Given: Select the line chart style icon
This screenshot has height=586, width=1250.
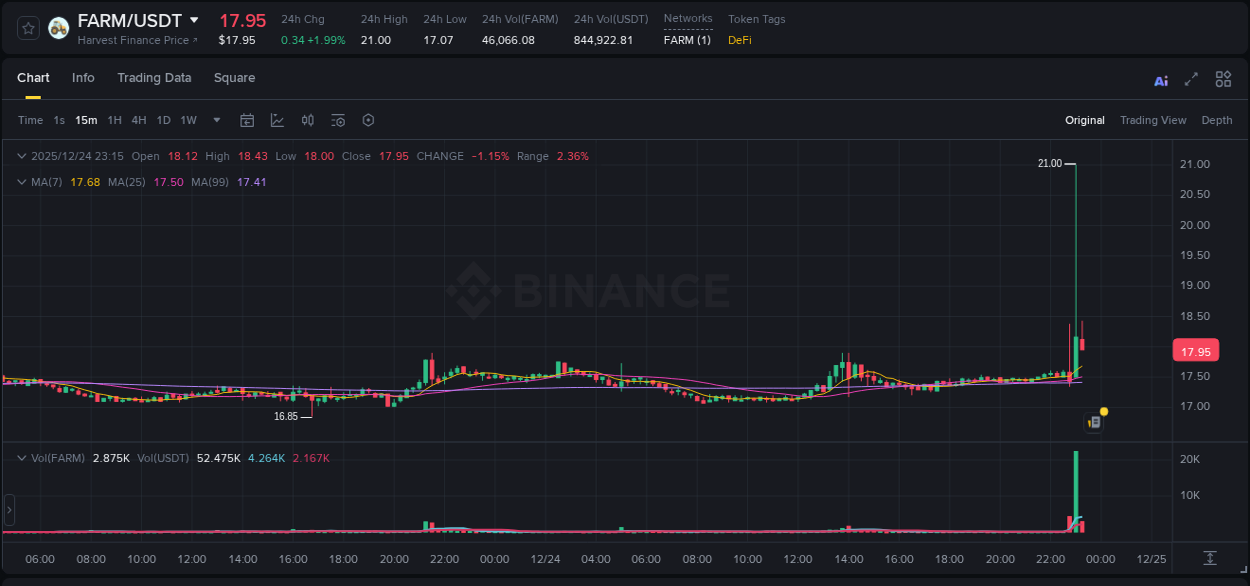Looking at the screenshot, I should pyautogui.click(x=275, y=120).
